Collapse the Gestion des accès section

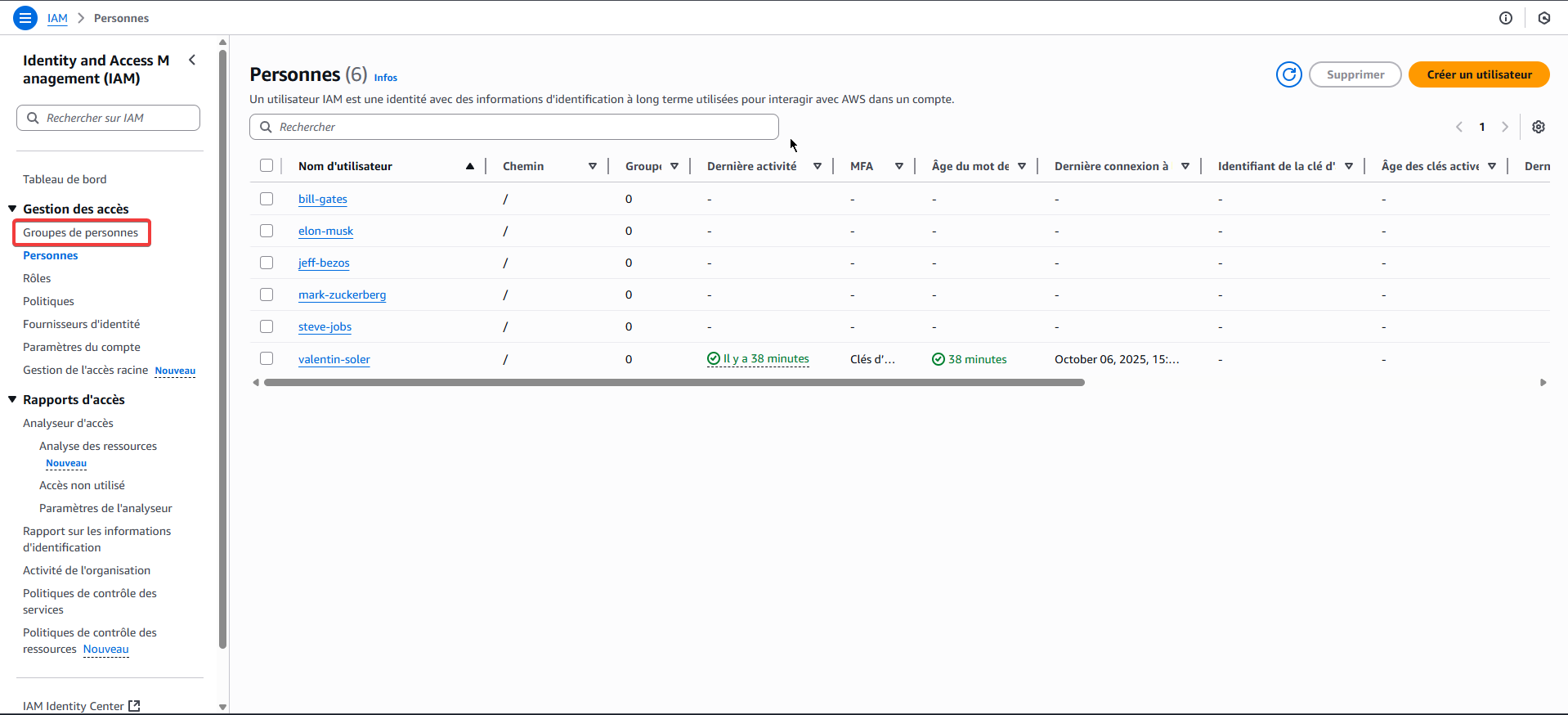tap(12, 209)
